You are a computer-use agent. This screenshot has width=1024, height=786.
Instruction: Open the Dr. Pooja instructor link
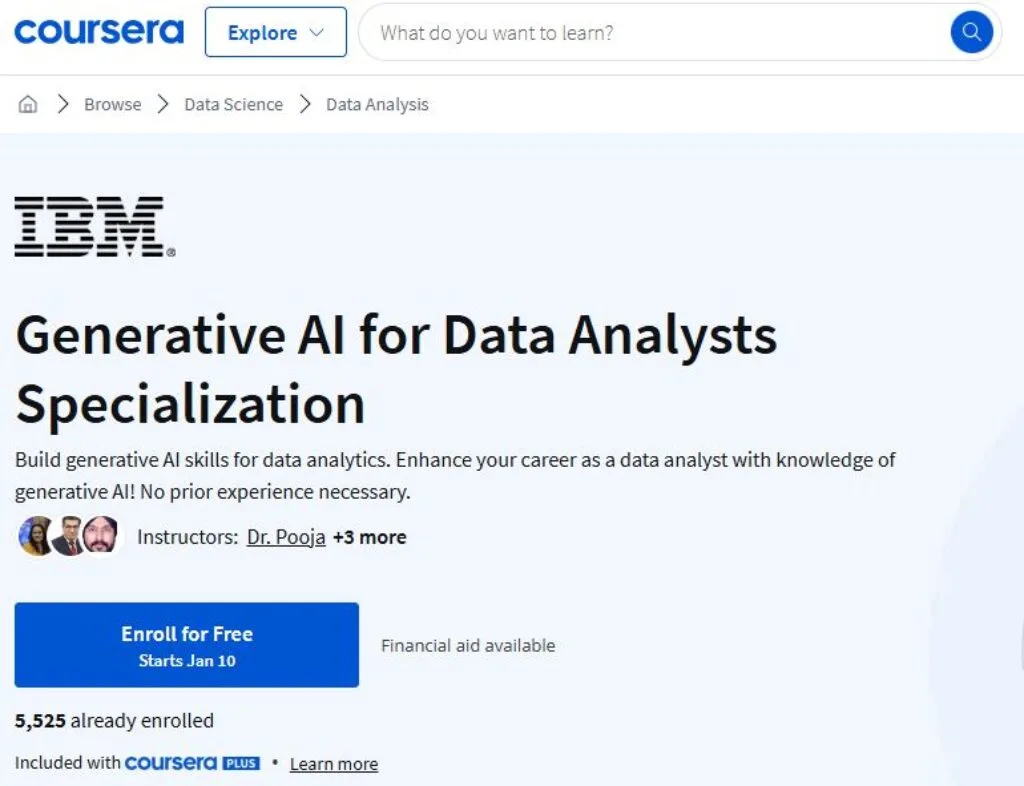point(286,537)
